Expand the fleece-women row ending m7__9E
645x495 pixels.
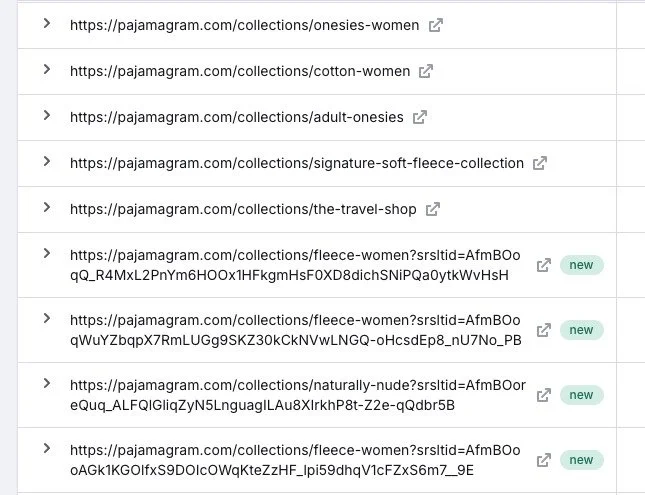[x=47, y=449]
